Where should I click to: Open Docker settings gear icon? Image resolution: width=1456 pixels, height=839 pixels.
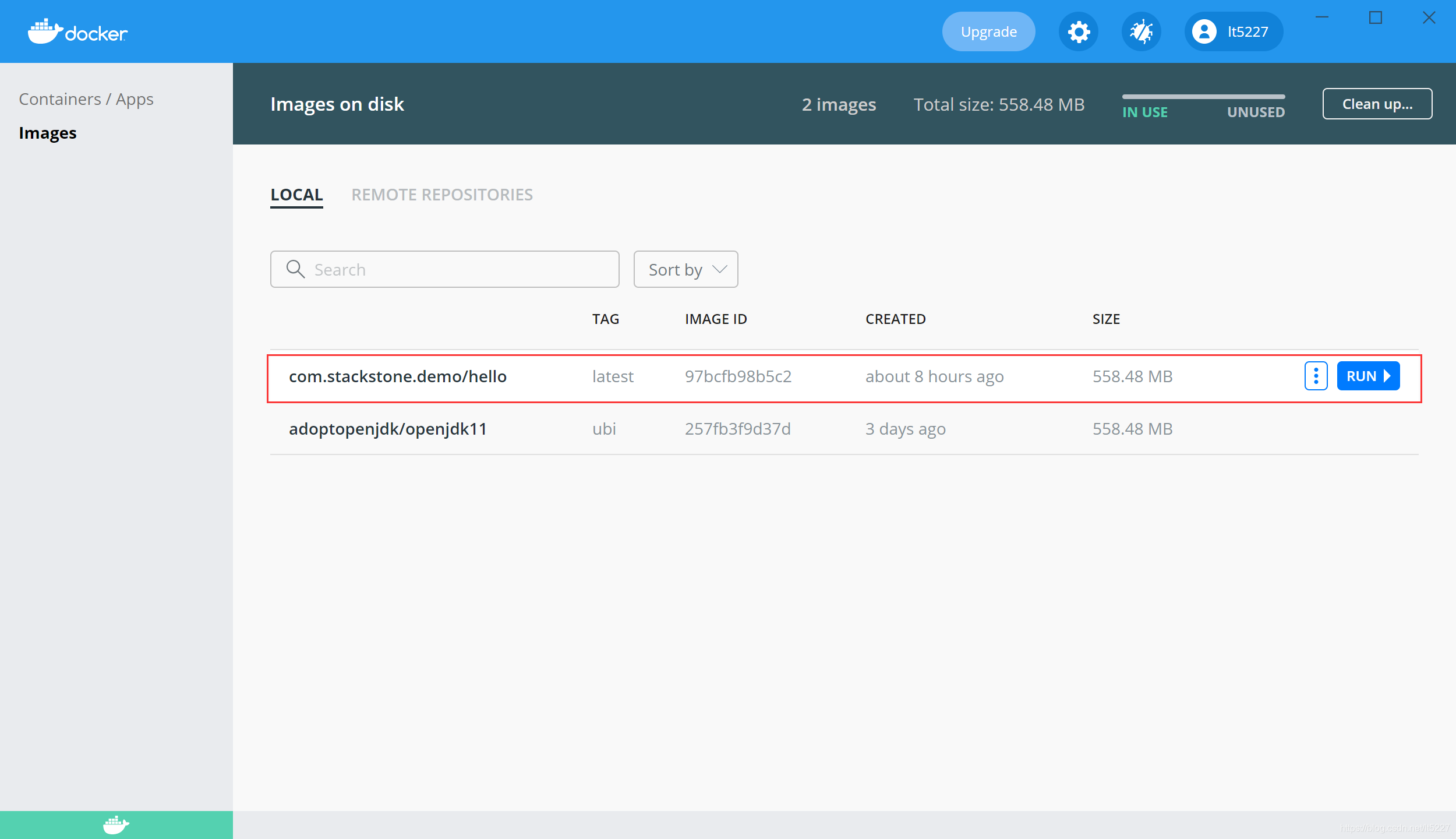pyautogui.click(x=1079, y=31)
